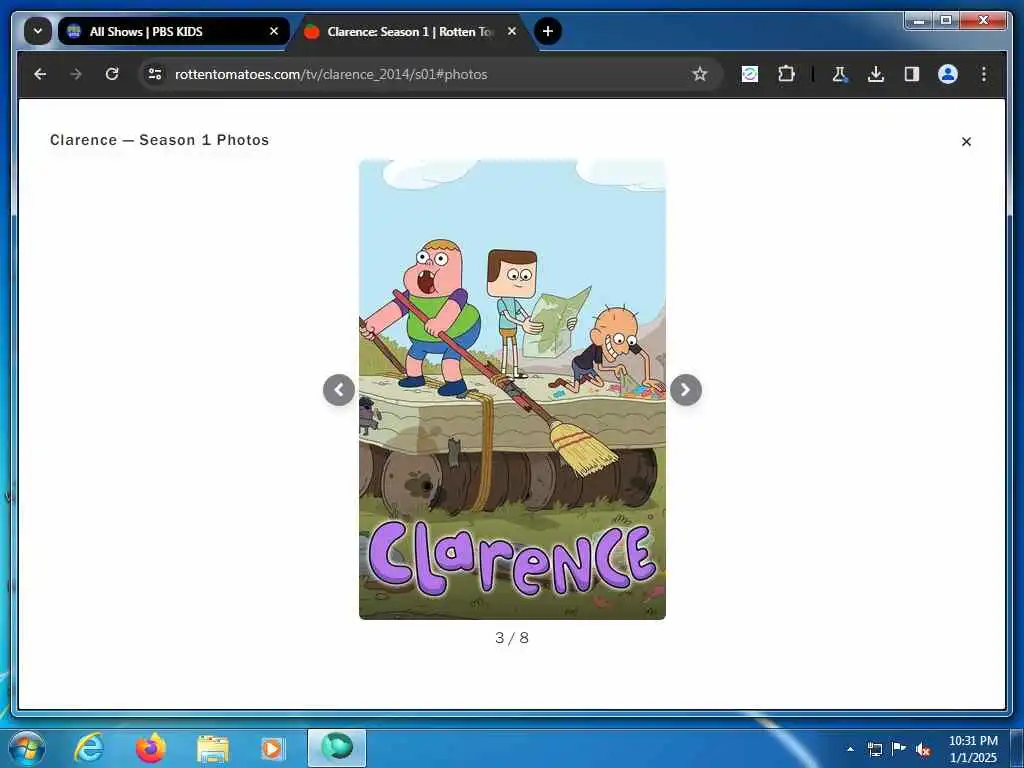Click the muted volume tray icon
This screenshot has width=1024, height=768.
tap(923, 749)
